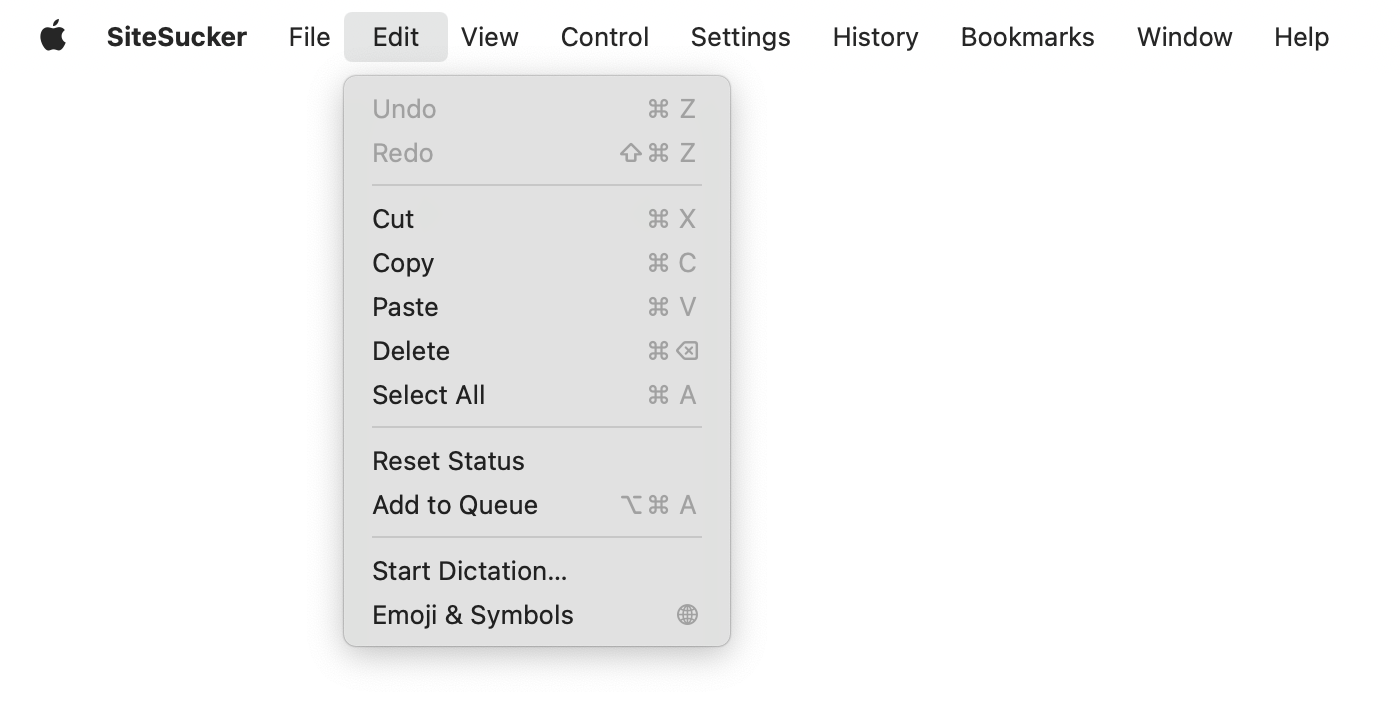Open the SiteSucker application menu
Viewport: 1400px width, 720px height.
(x=176, y=36)
